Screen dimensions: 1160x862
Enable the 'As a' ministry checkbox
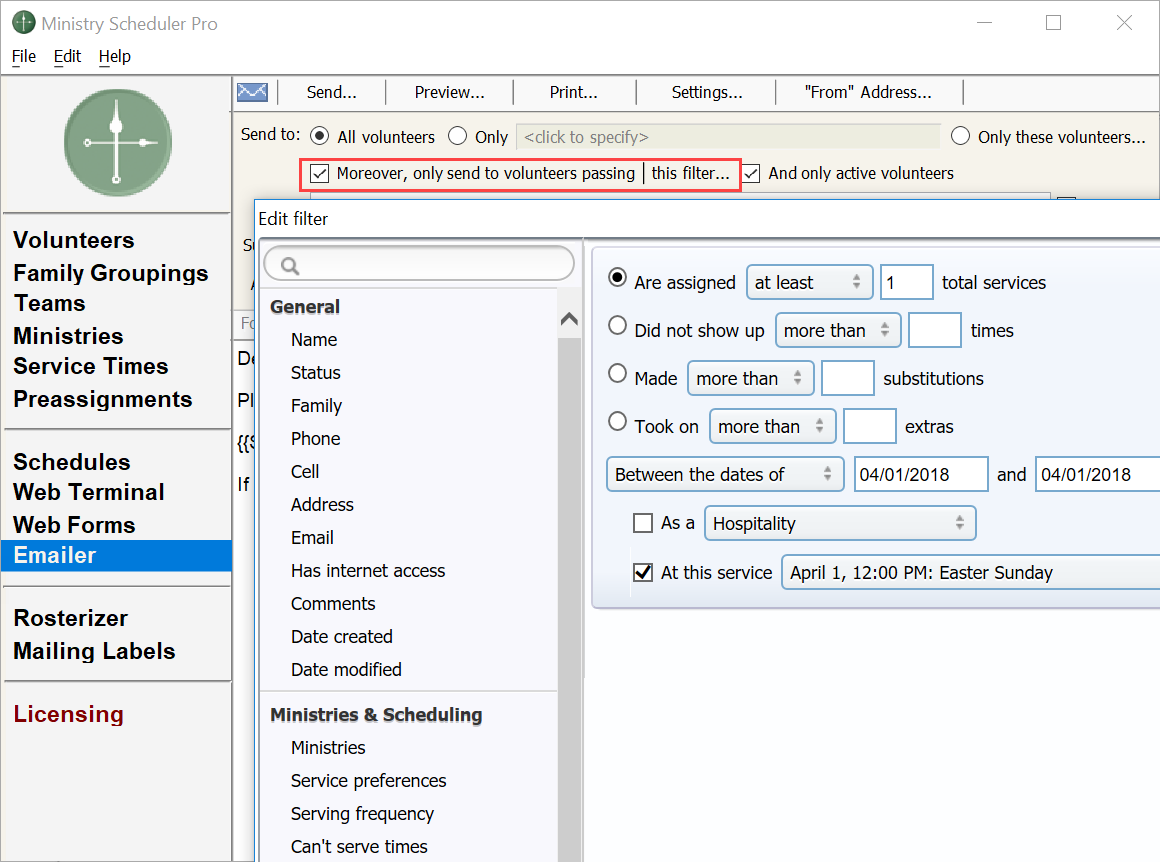[643, 523]
